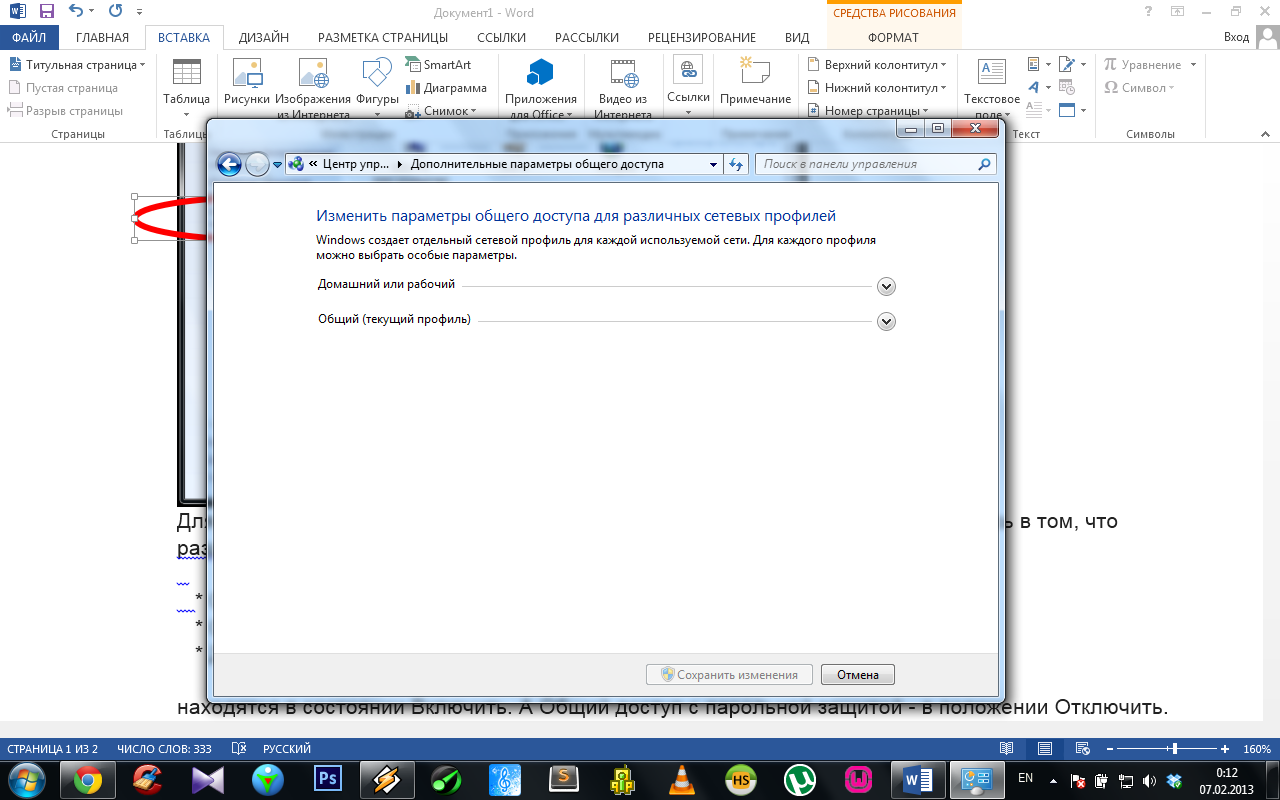The image size is (1280, 800).
Task: Open the Windows Start menu
Action: (x=26, y=780)
